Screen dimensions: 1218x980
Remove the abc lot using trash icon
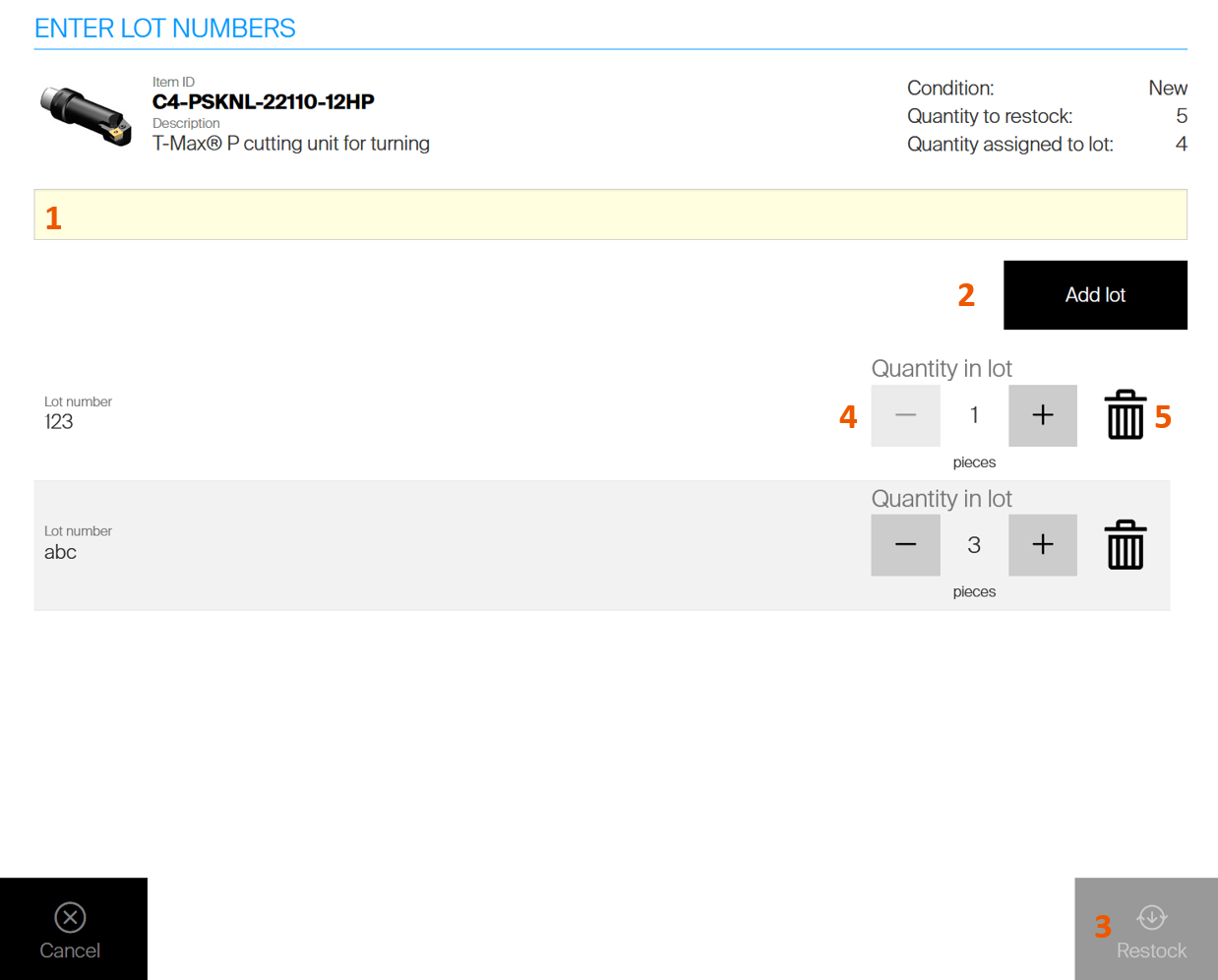click(x=1125, y=545)
